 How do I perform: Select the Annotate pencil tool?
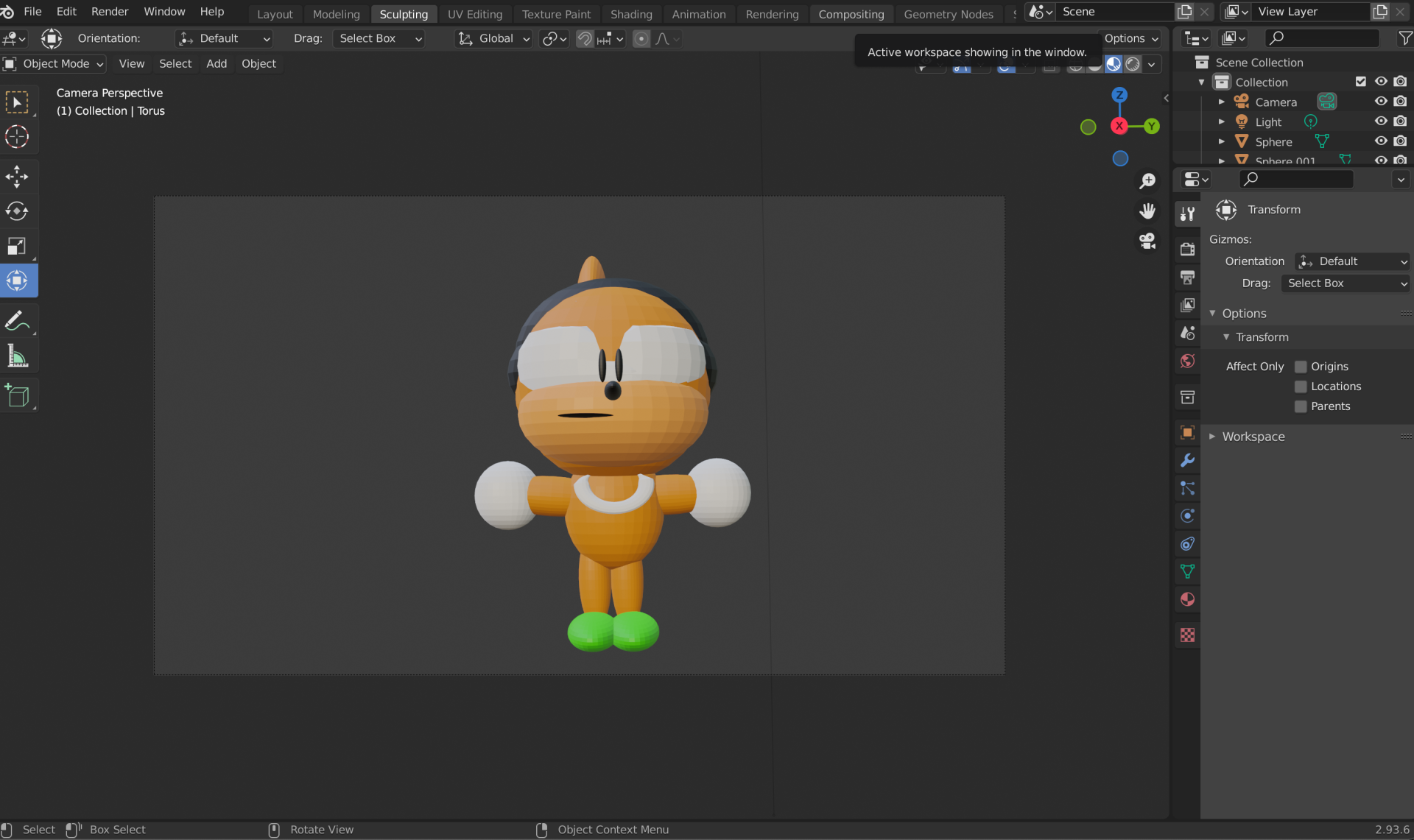(x=18, y=320)
